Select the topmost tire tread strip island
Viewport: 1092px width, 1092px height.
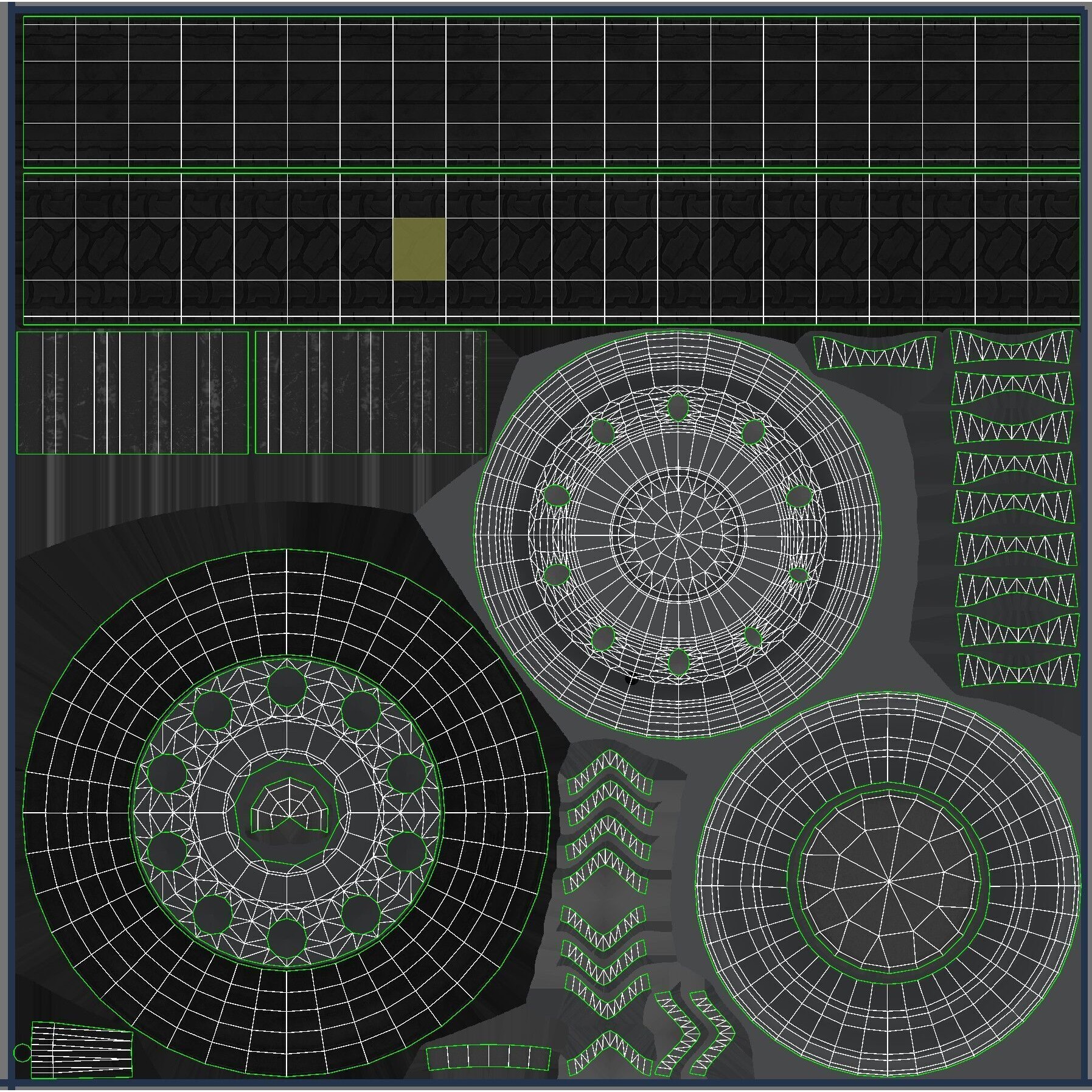pos(551,91)
